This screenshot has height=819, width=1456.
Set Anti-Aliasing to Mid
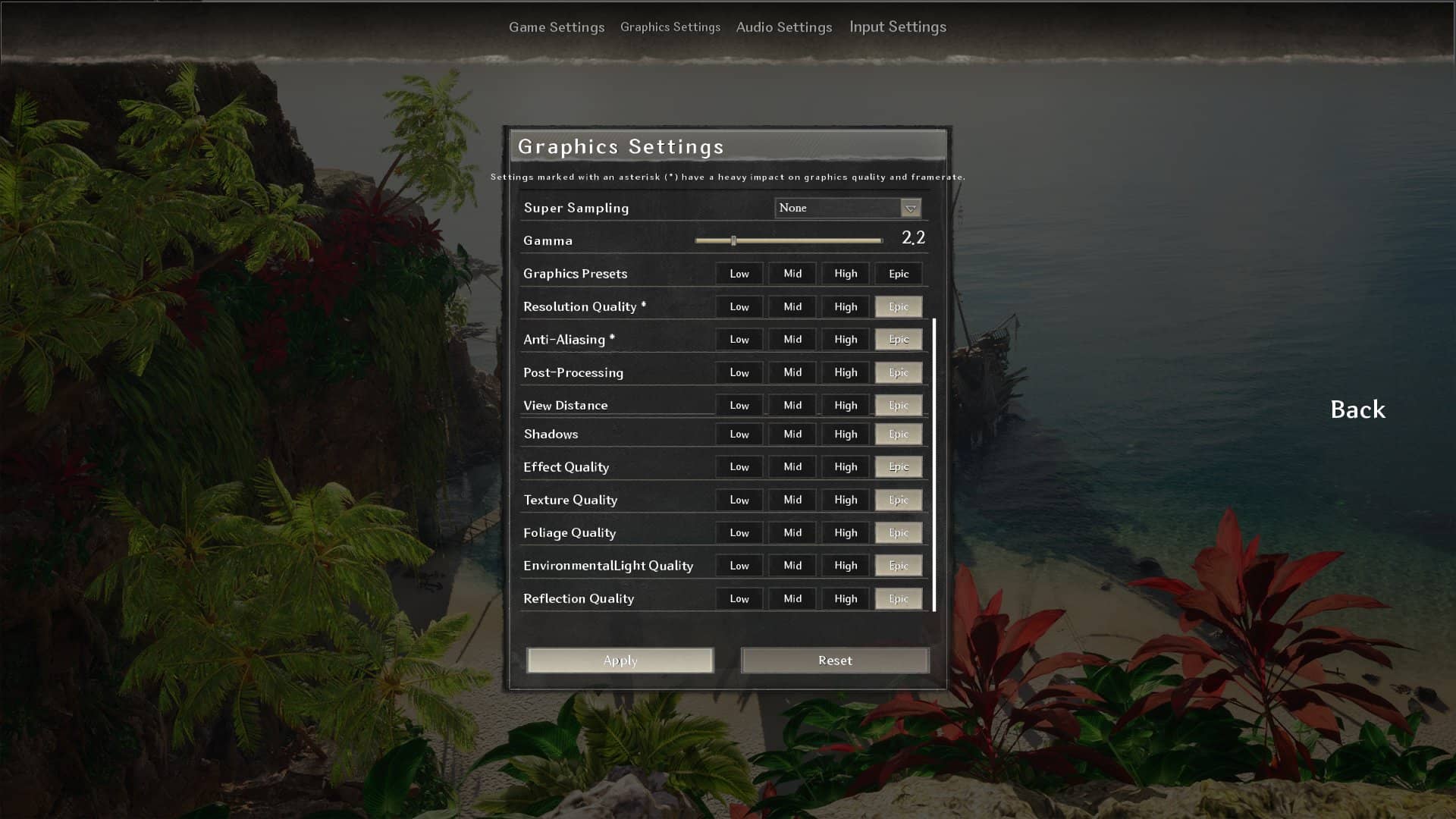tap(792, 339)
